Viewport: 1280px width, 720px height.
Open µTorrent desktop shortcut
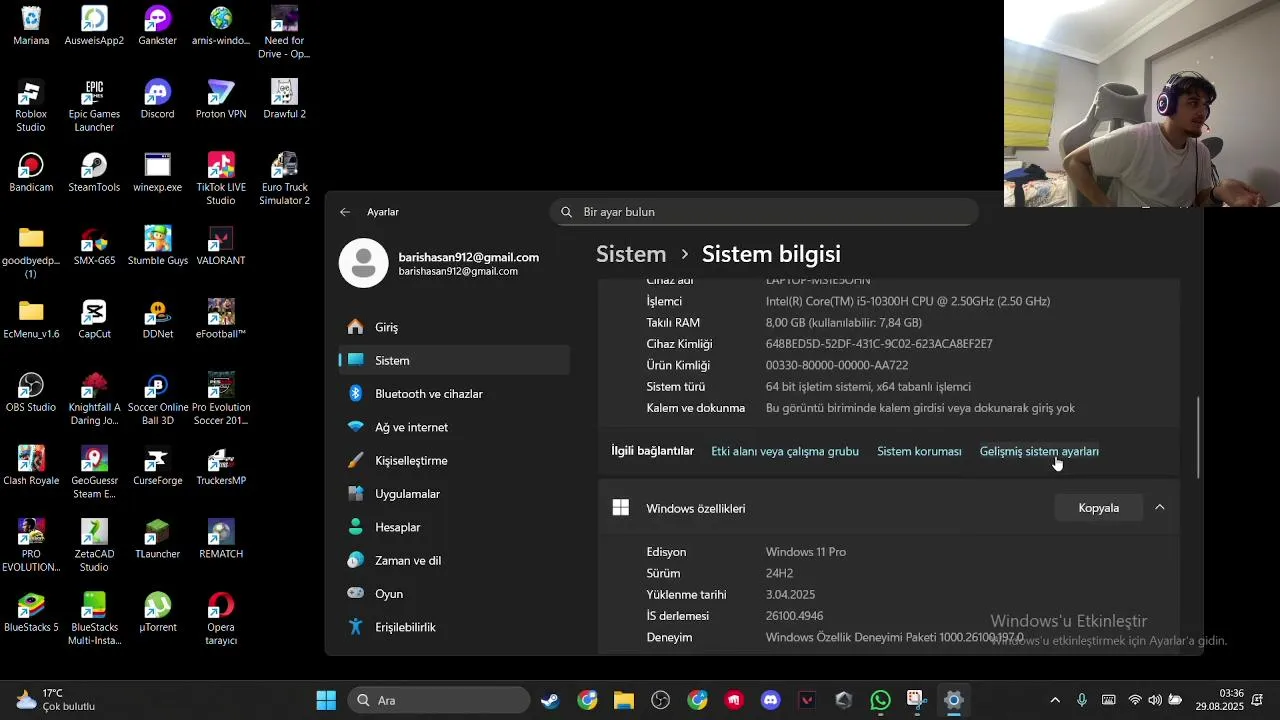point(157,613)
